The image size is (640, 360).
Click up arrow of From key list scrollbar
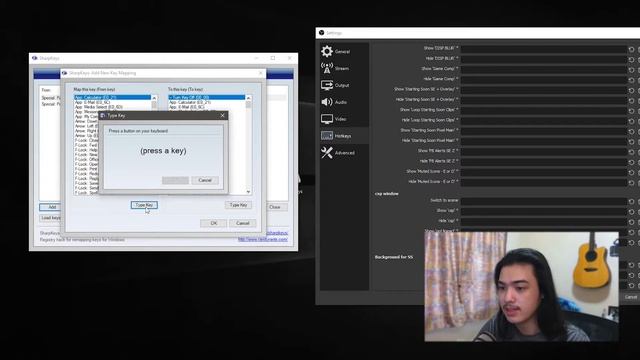pyautogui.click(x=154, y=98)
